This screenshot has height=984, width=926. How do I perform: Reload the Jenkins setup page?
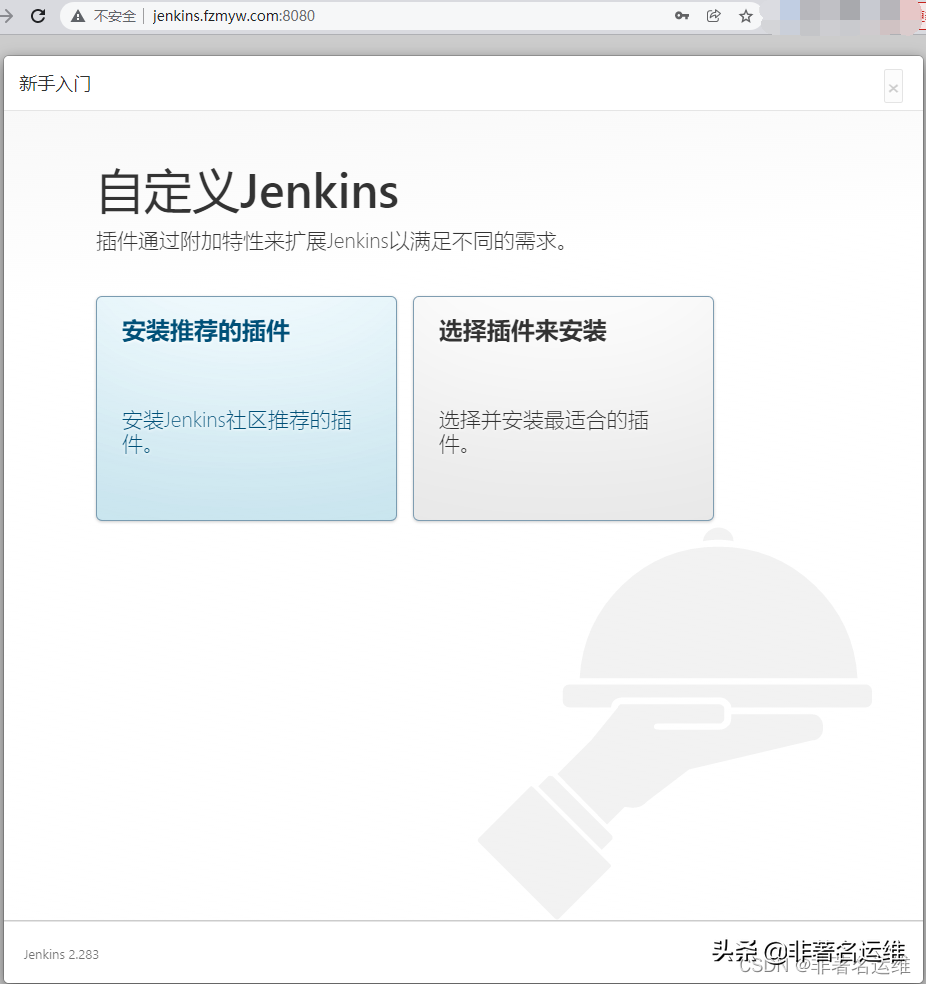(38, 16)
